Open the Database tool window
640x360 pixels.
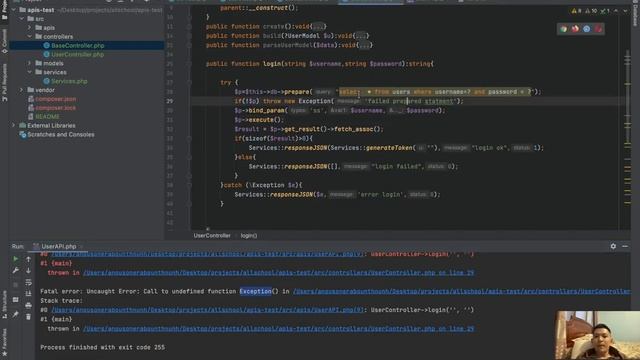pos(635,14)
